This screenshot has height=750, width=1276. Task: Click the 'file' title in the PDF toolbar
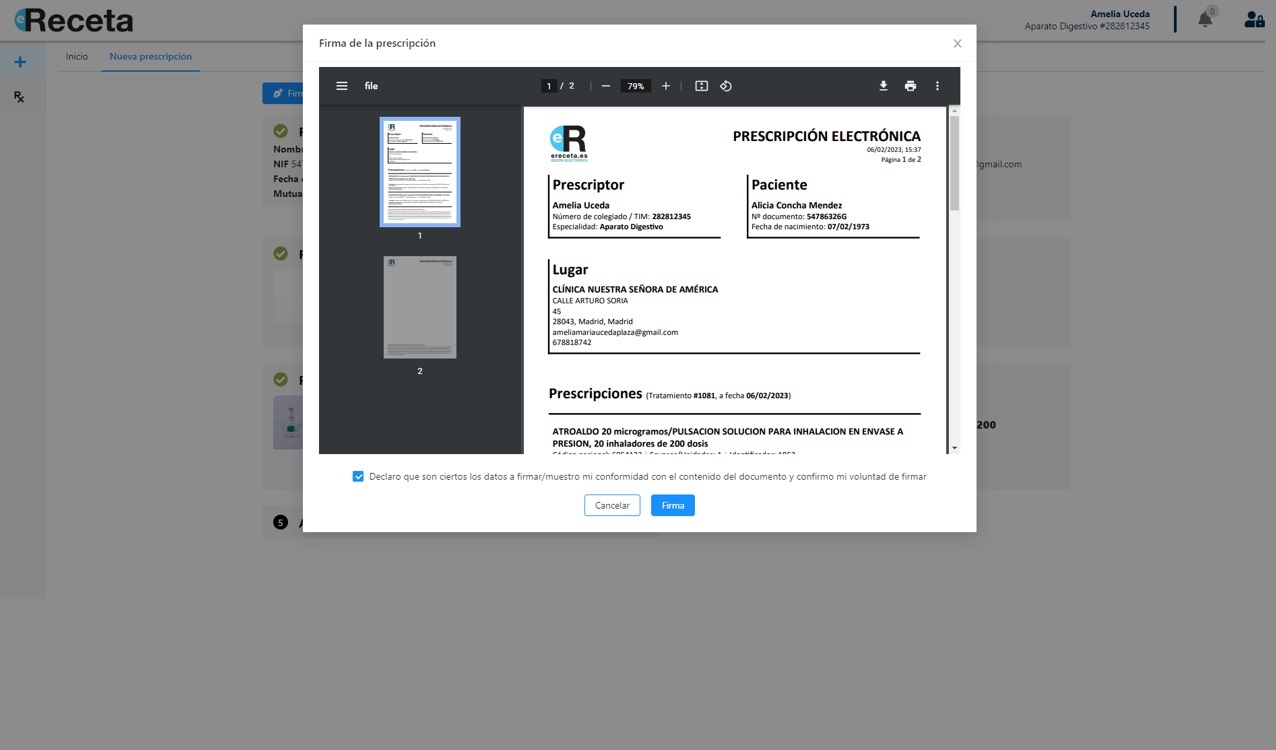click(x=371, y=86)
